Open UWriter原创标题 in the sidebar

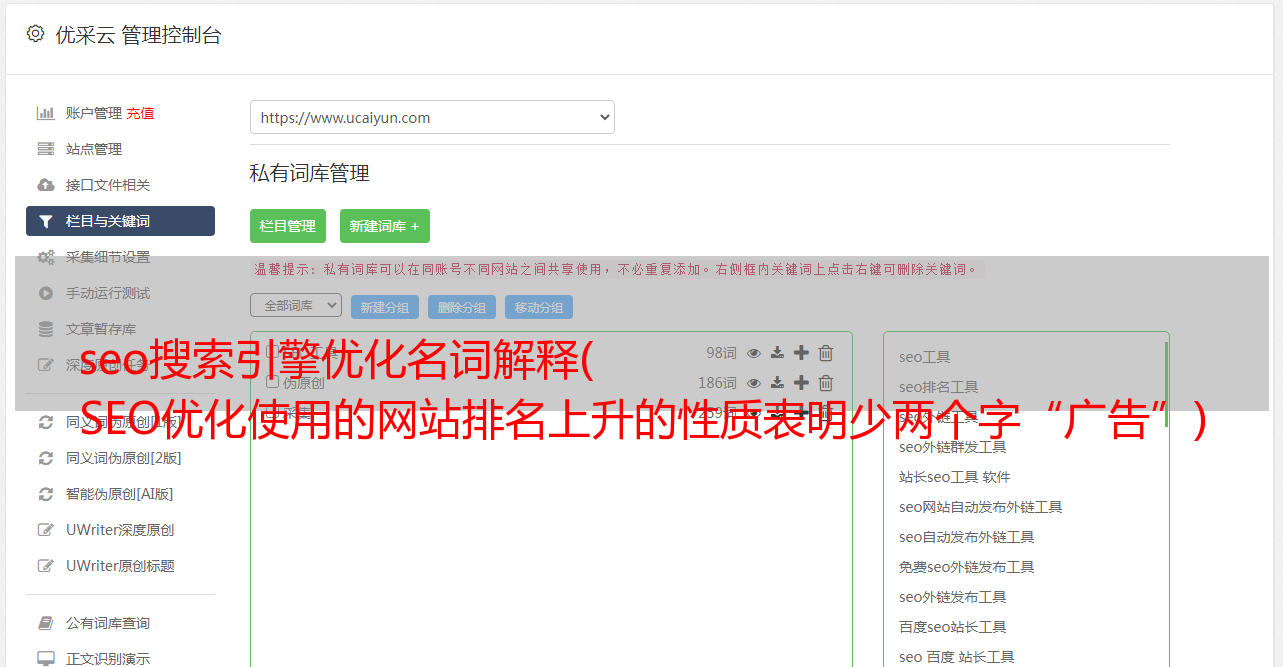point(120,566)
